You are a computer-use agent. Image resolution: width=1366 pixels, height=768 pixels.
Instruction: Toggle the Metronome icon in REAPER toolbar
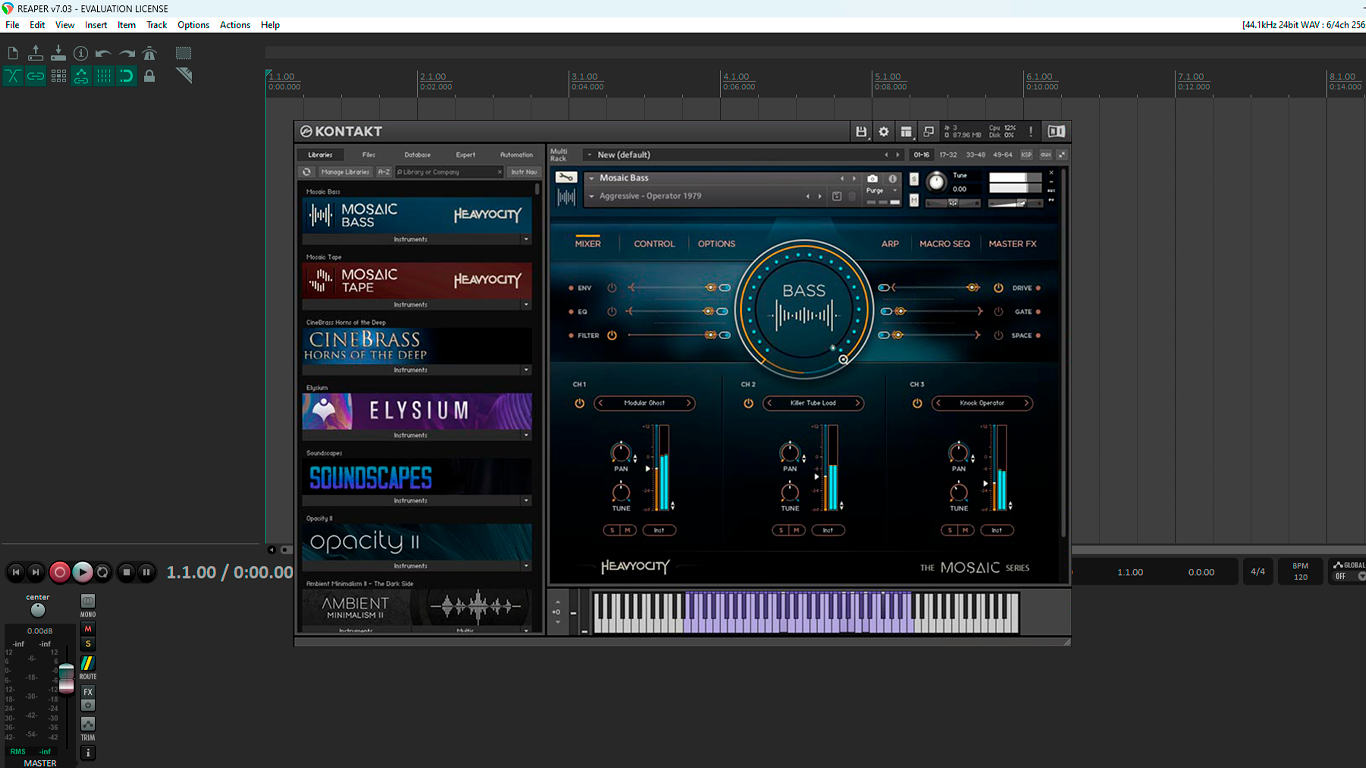(x=149, y=53)
